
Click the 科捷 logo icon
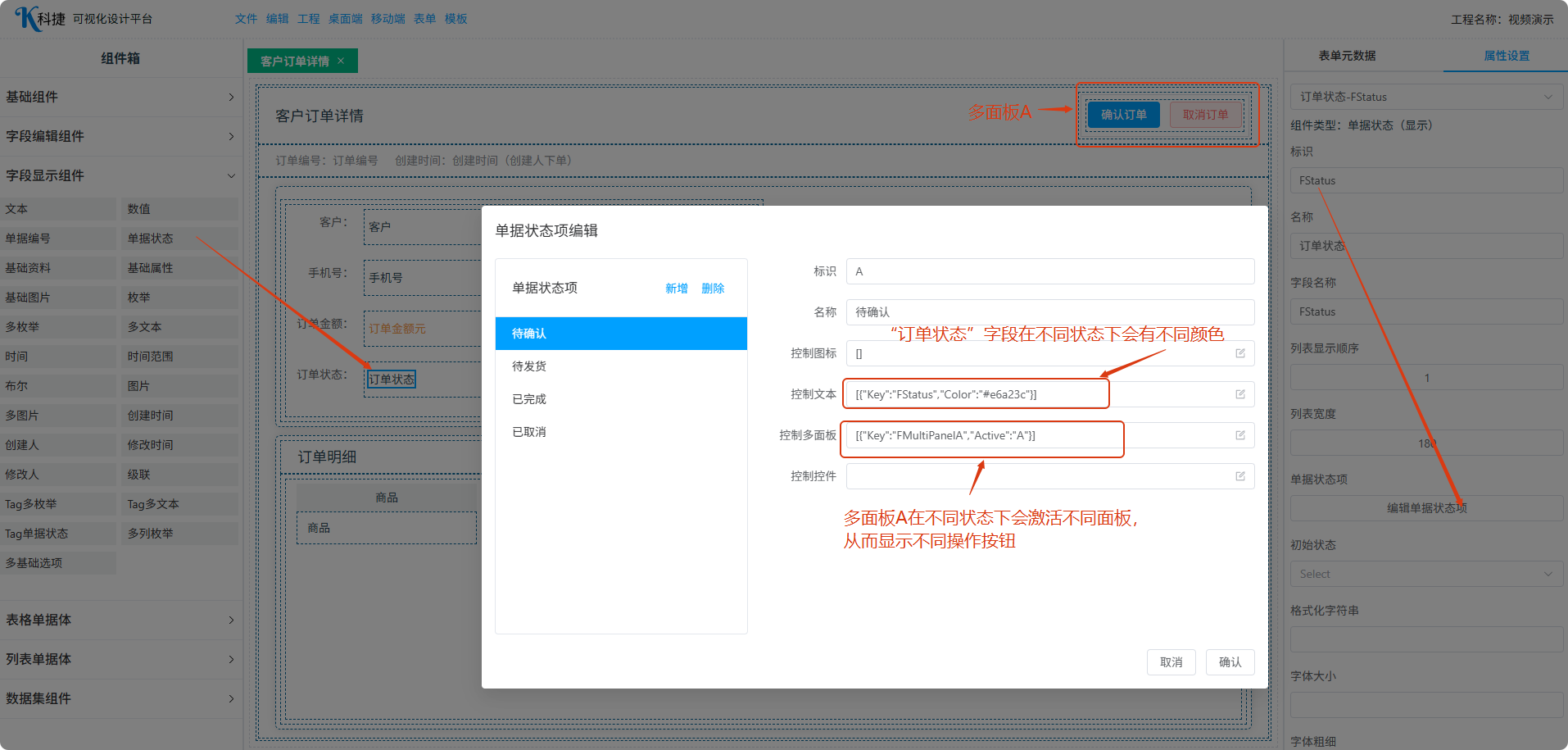(28, 18)
